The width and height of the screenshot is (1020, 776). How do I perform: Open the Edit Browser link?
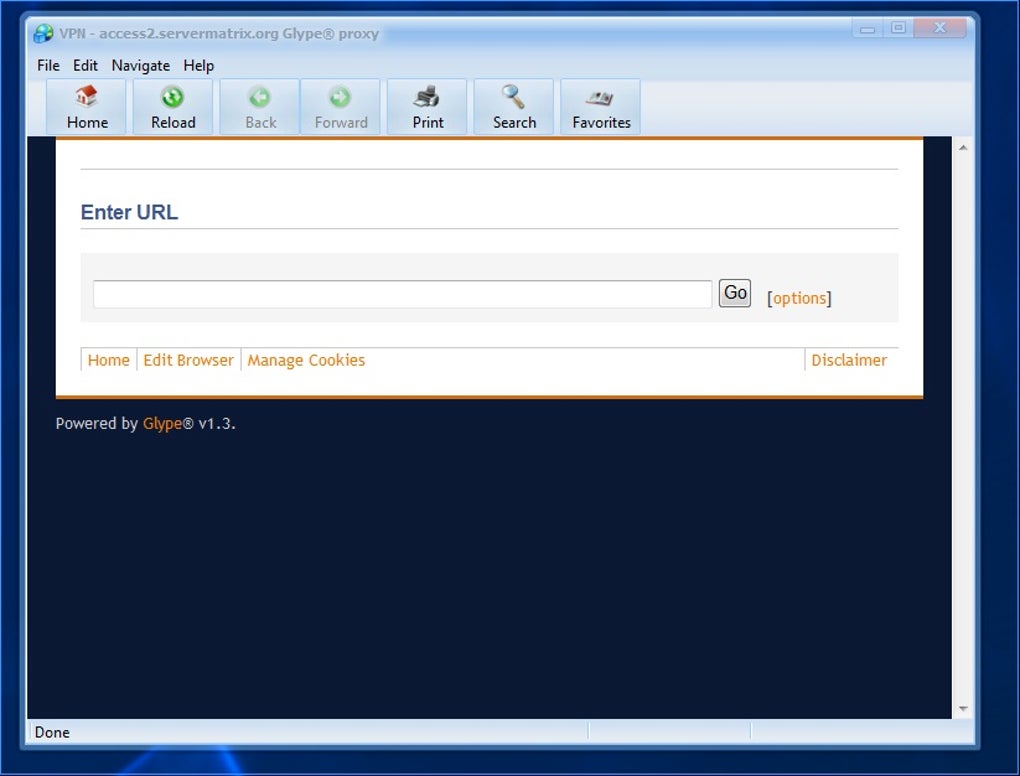click(x=188, y=360)
